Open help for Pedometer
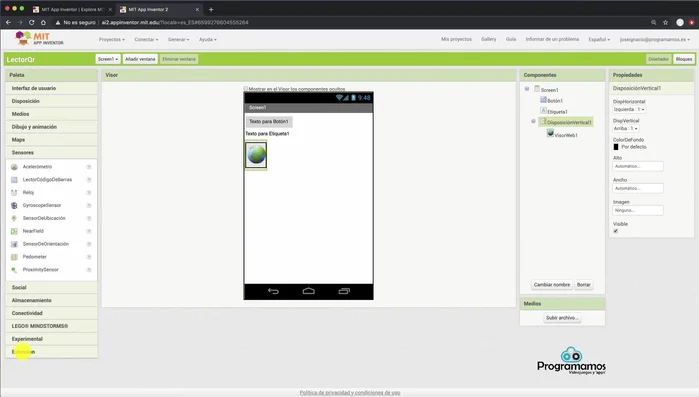Viewport: 699px width, 397px height. click(89, 257)
